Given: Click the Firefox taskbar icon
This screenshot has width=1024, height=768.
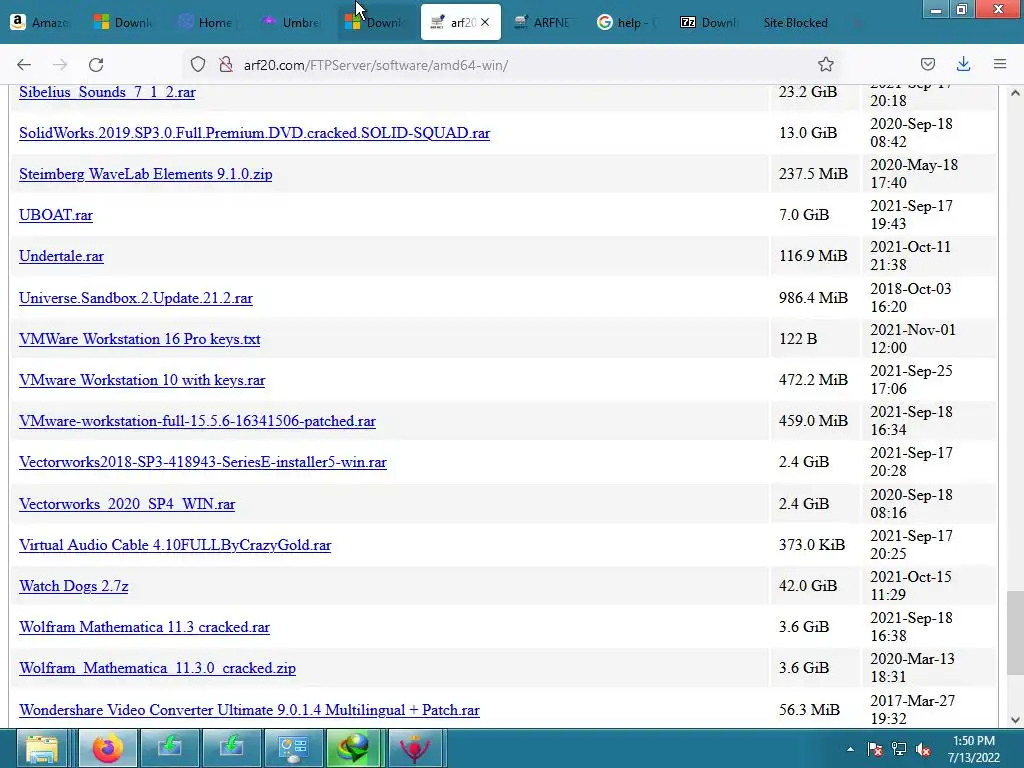Looking at the screenshot, I should (x=108, y=748).
